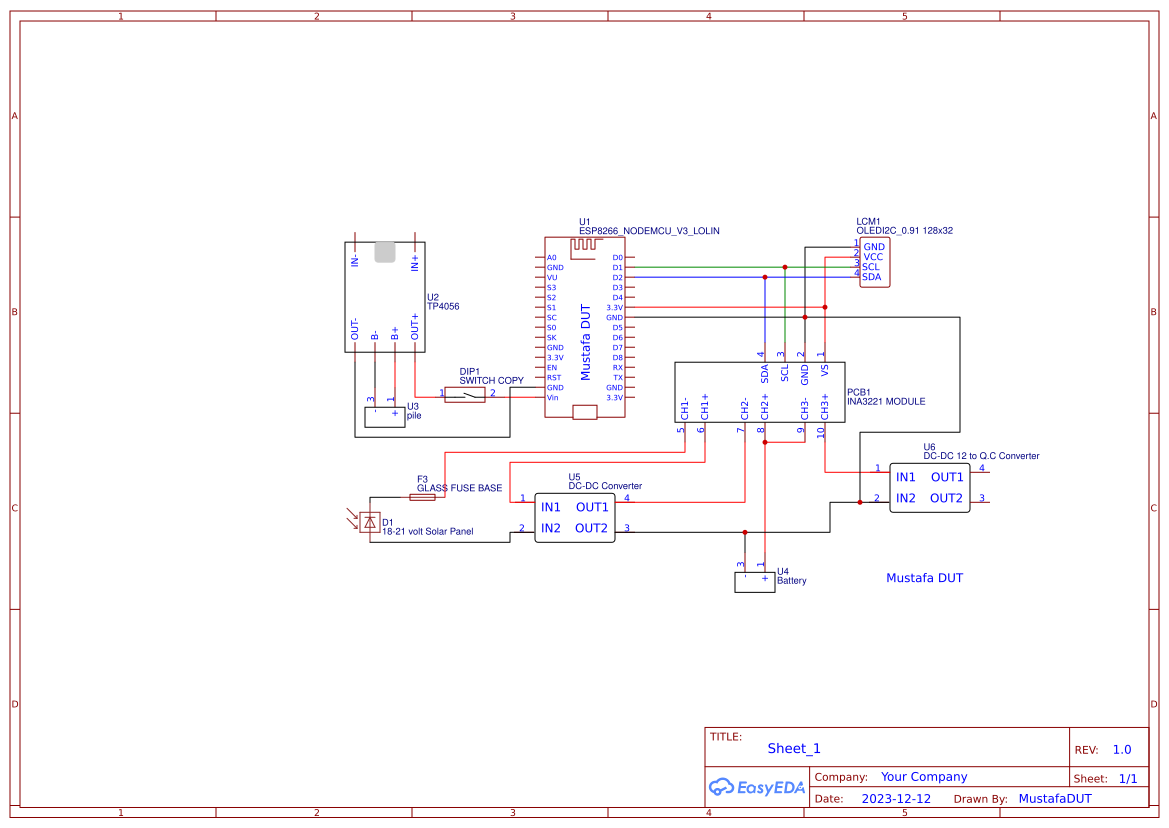Screen dimensions: 1169x828
Task: Click the D1 solar panel diode symbol
Action: [x=371, y=522]
